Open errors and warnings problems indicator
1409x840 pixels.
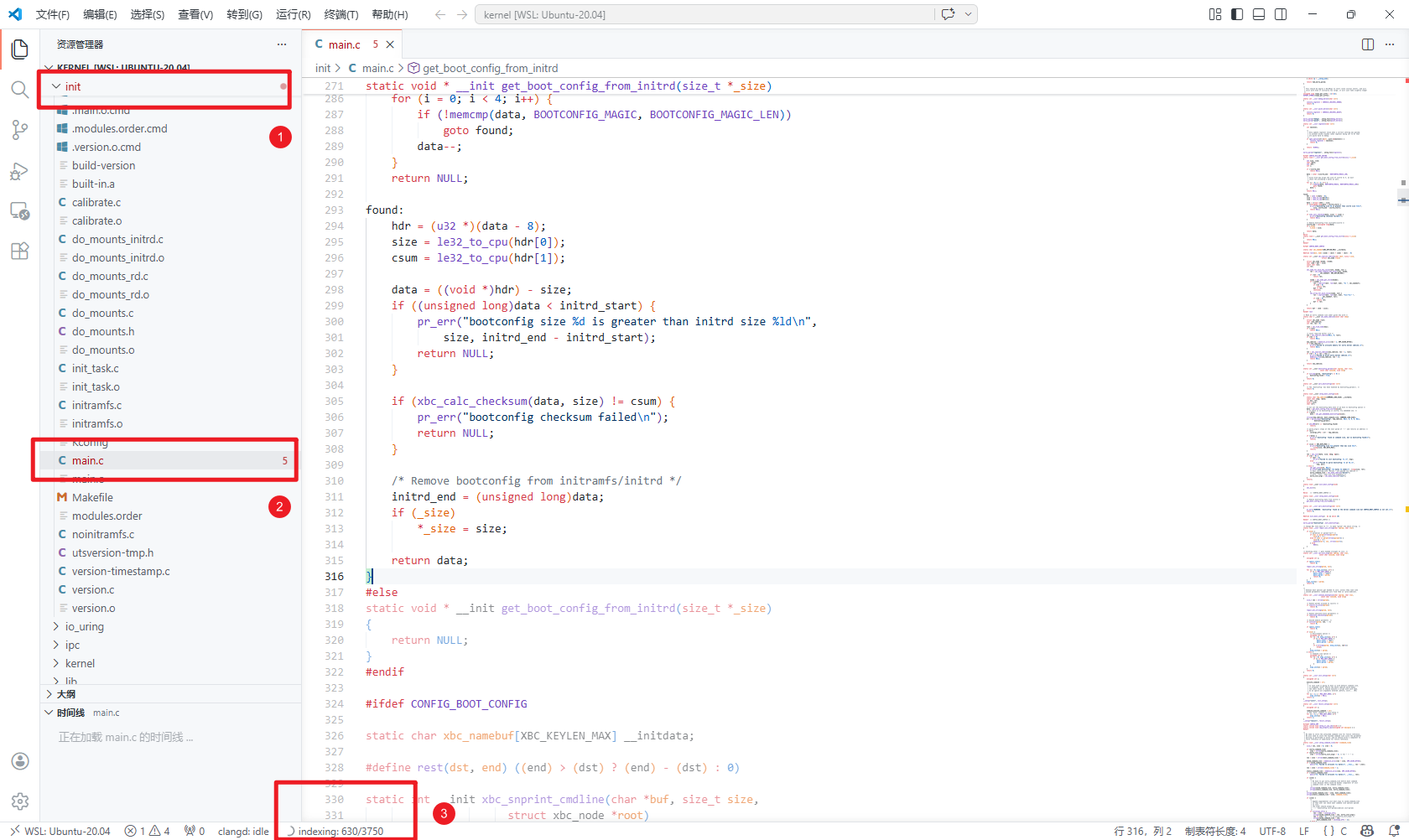[x=148, y=832]
